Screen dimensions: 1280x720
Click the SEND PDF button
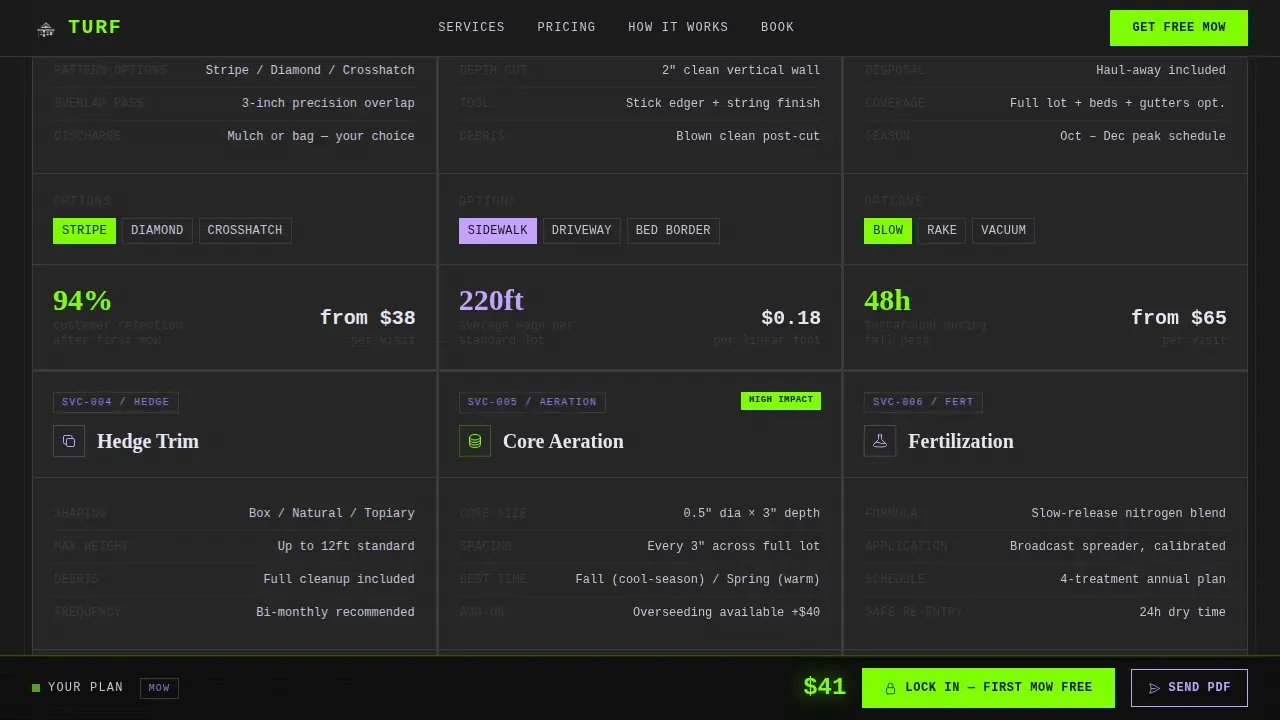(1189, 688)
